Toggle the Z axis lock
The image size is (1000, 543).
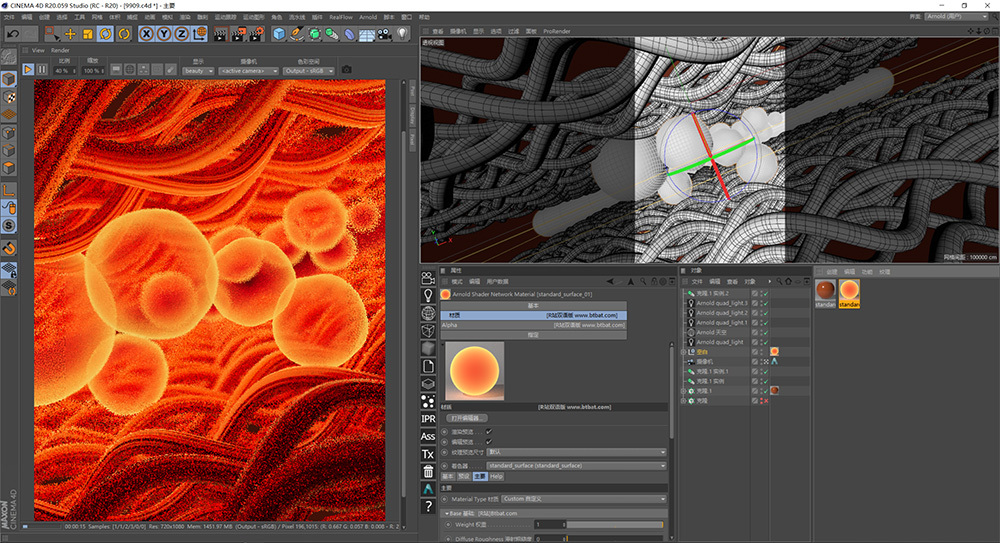click(182, 34)
